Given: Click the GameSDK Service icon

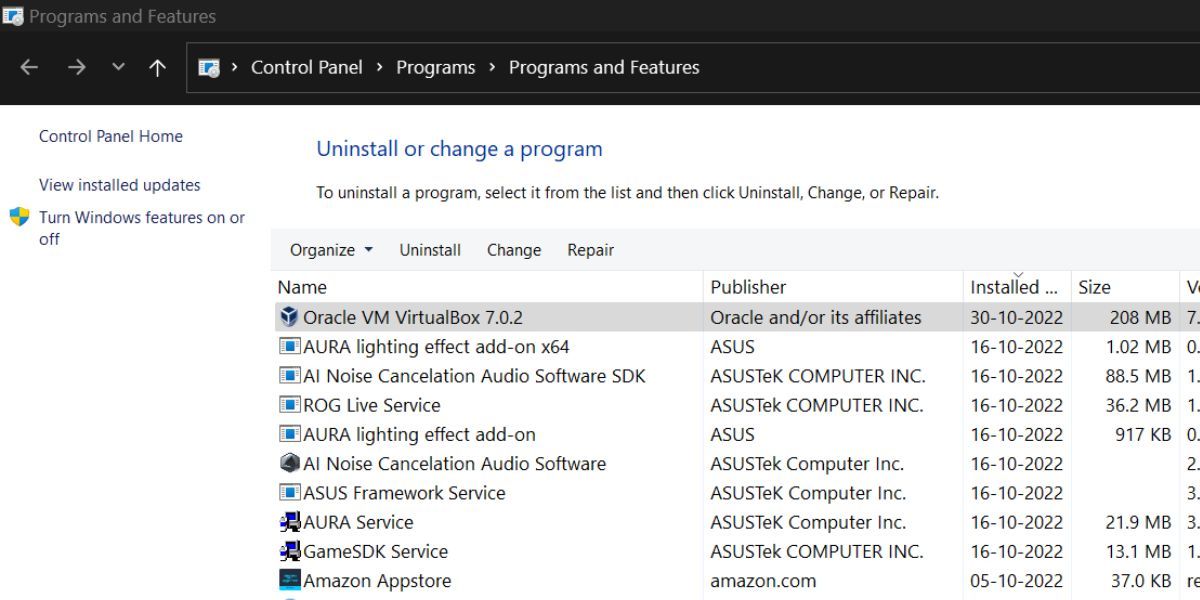Looking at the screenshot, I should [288, 551].
